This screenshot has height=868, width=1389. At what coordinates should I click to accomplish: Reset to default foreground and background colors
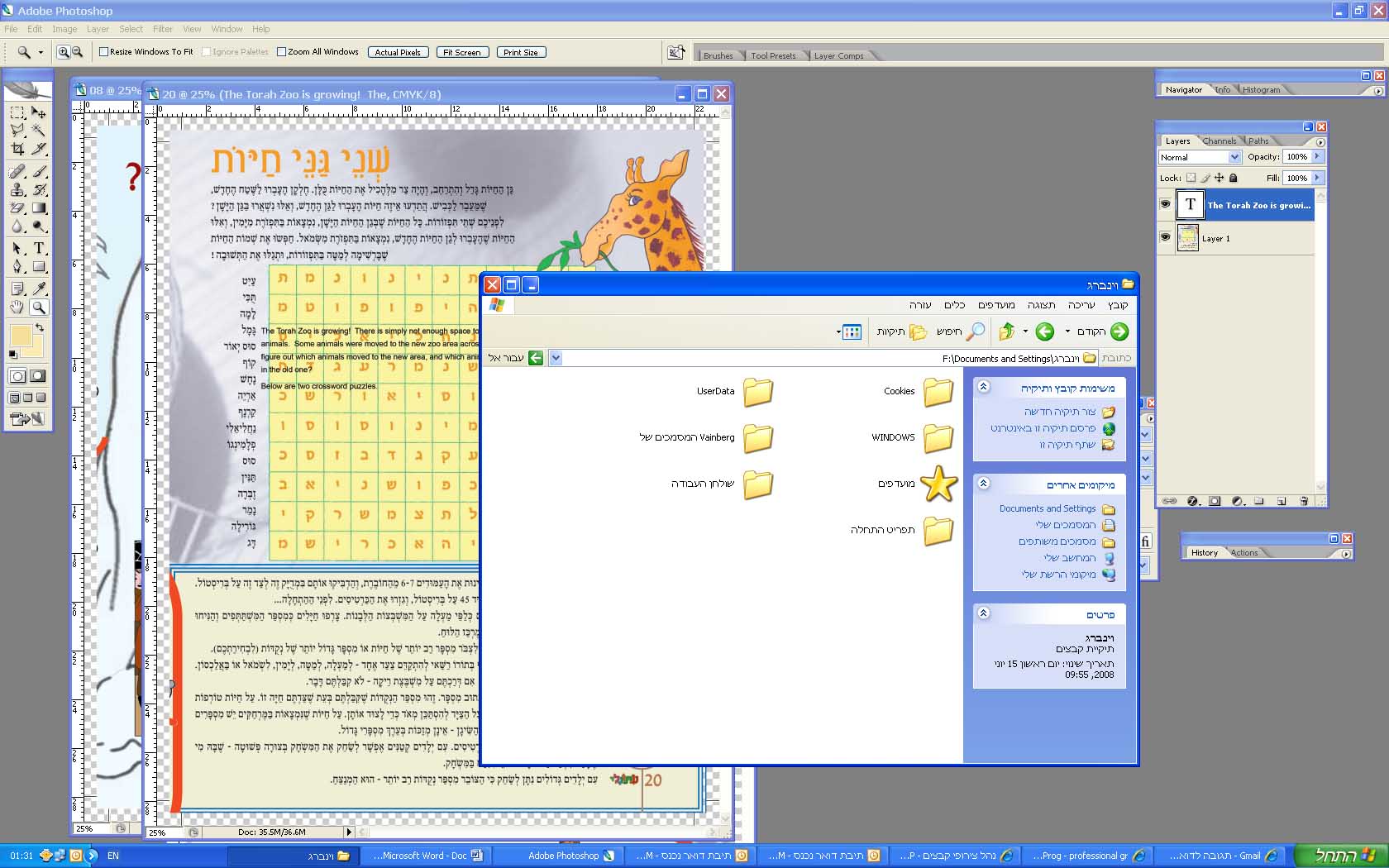pyautogui.click(x=12, y=355)
